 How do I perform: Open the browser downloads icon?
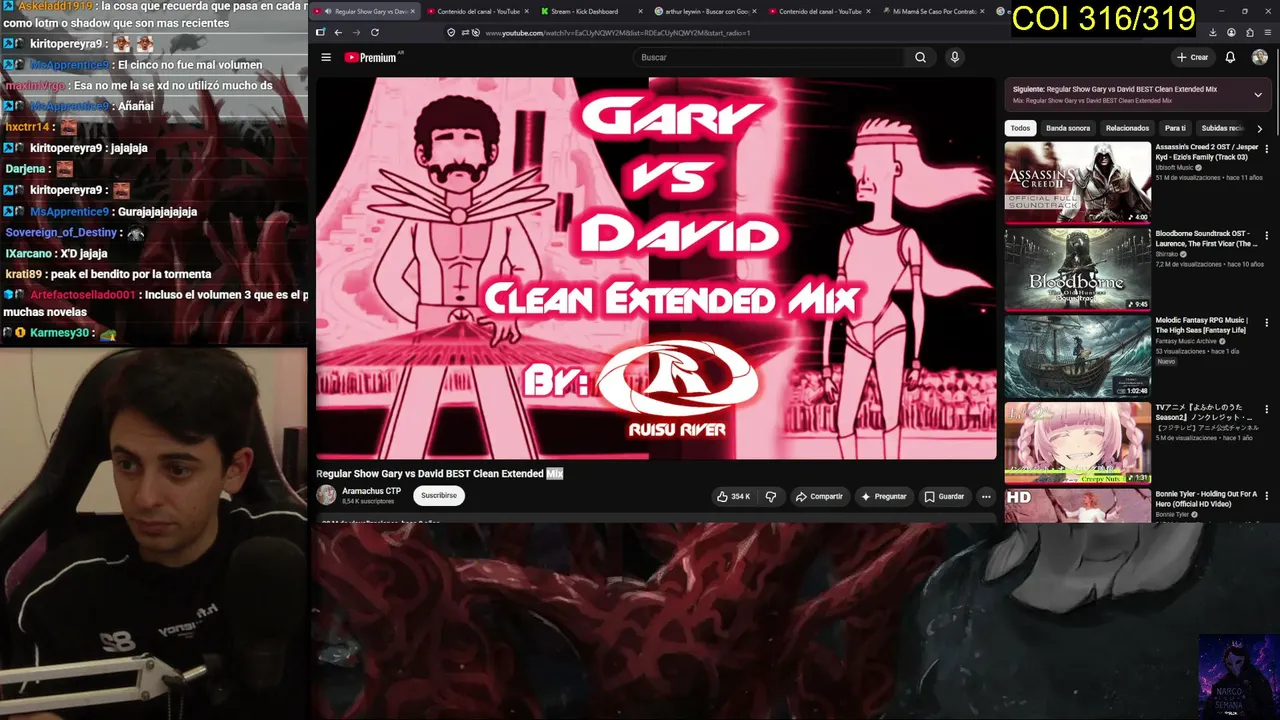[1215, 32]
